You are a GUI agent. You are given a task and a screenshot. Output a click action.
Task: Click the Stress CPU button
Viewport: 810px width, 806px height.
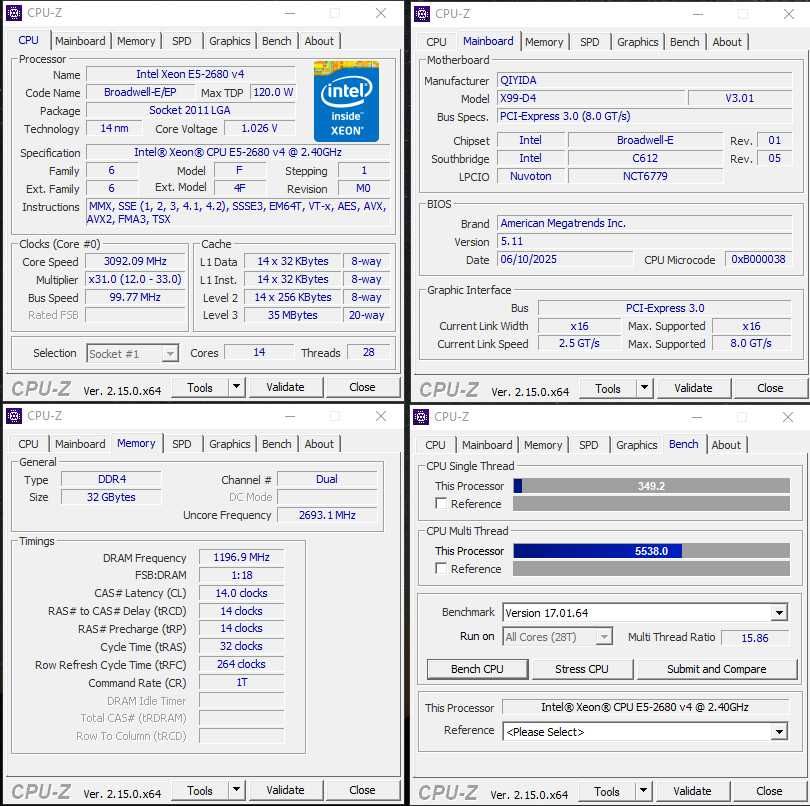point(582,669)
